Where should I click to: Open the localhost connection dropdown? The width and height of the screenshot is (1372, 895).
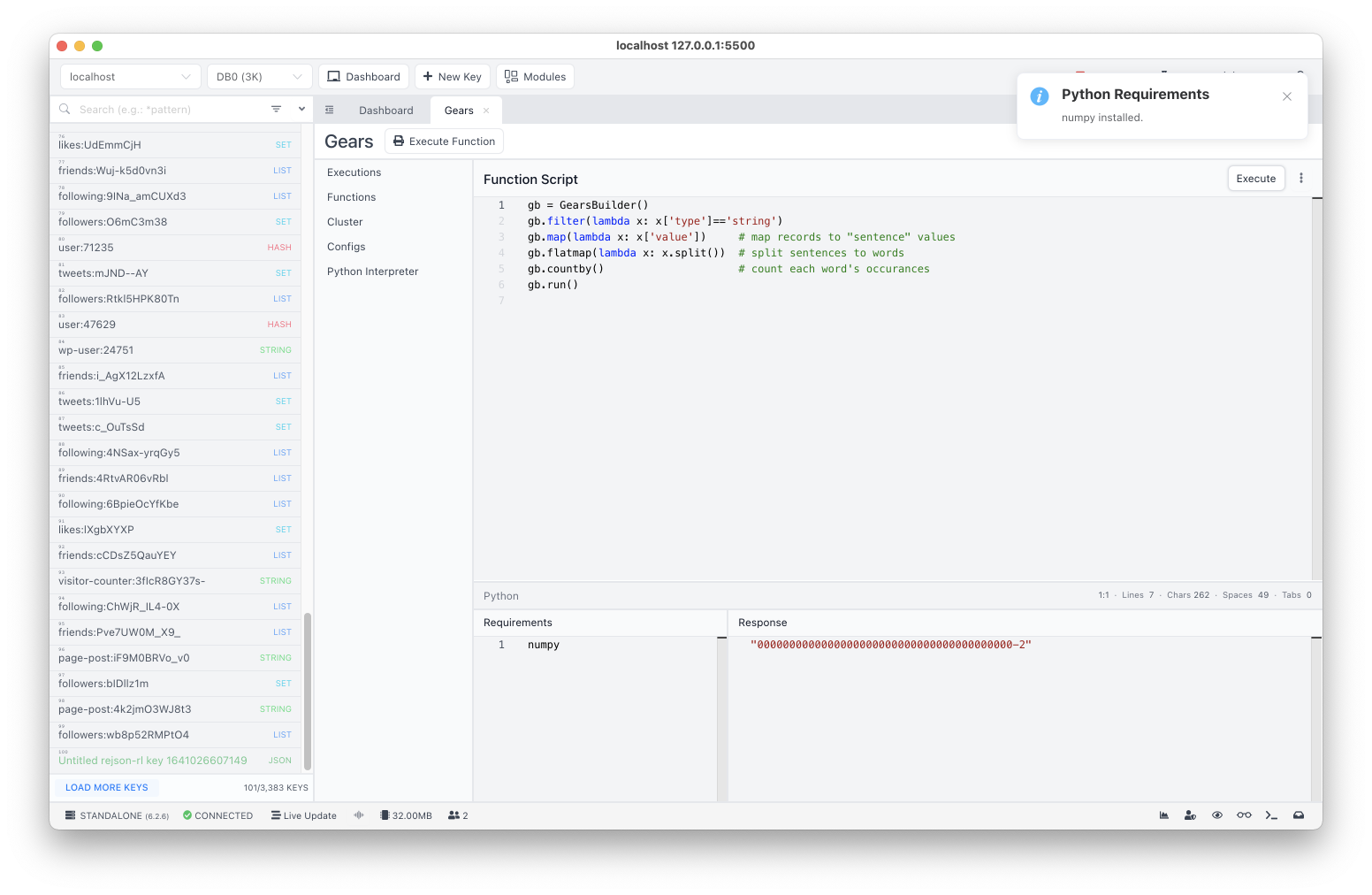[x=131, y=77]
